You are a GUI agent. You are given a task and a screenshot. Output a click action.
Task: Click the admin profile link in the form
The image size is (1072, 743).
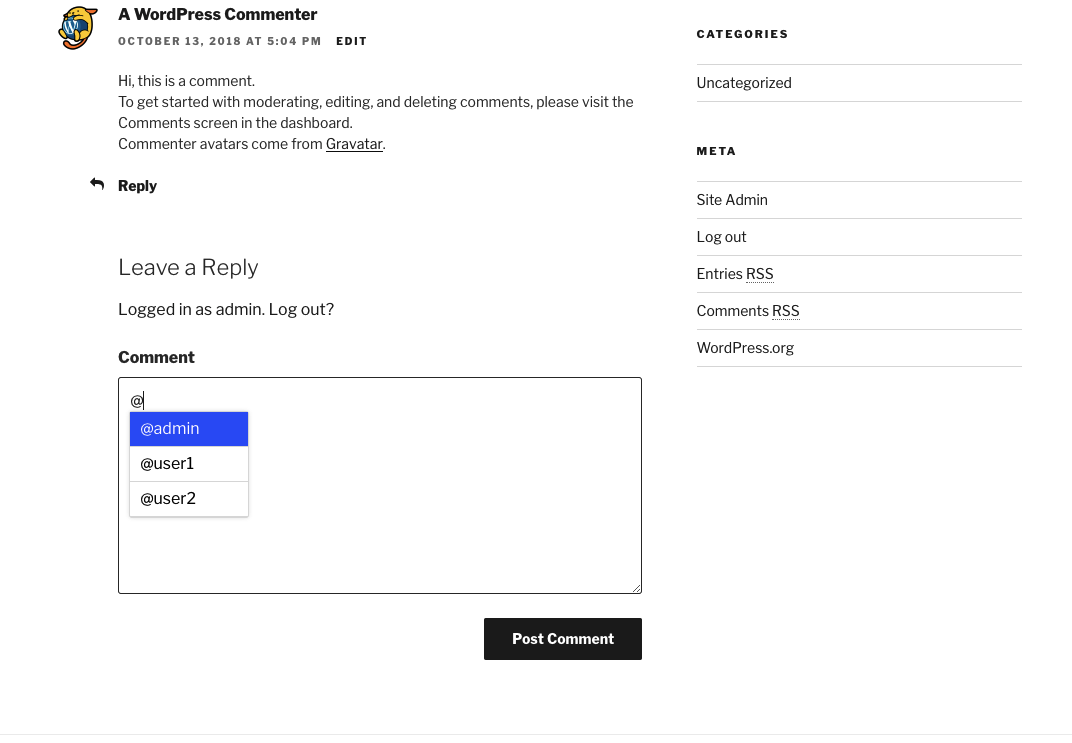190,309
